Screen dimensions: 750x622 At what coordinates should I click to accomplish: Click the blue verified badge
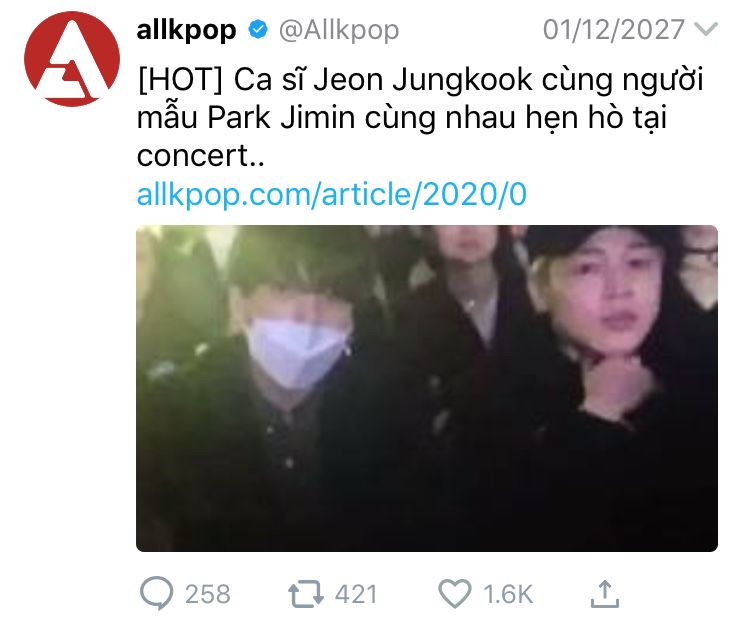(258, 30)
